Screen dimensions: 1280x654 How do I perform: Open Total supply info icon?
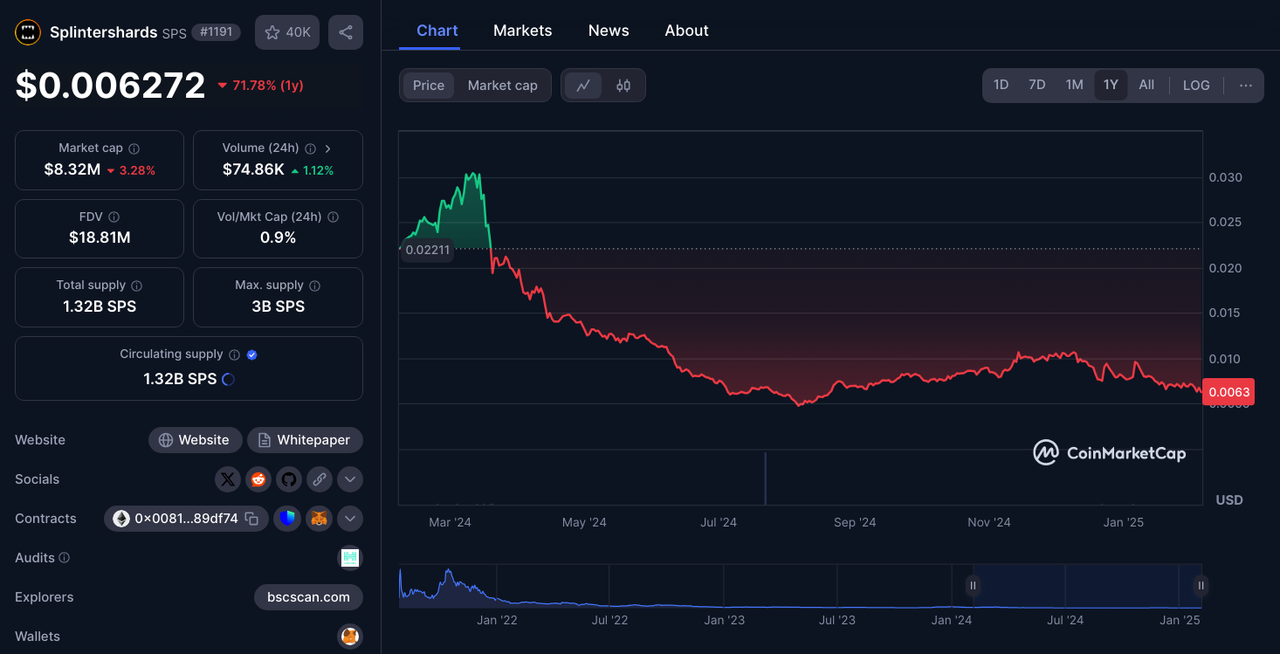(136, 285)
